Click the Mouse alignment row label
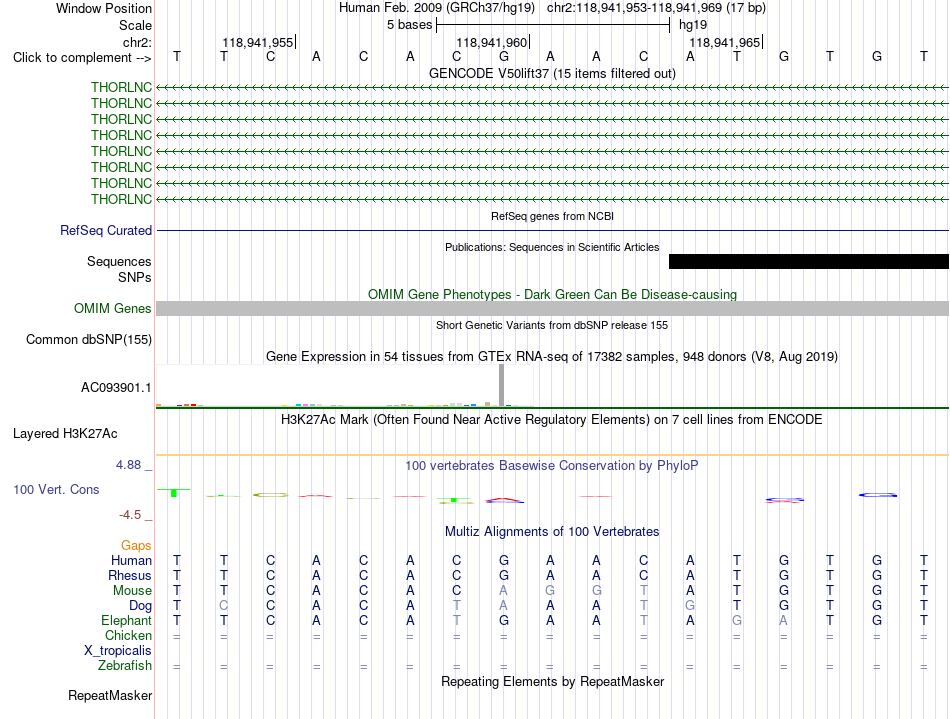Viewport: 950px width, 719px height. 132,591
